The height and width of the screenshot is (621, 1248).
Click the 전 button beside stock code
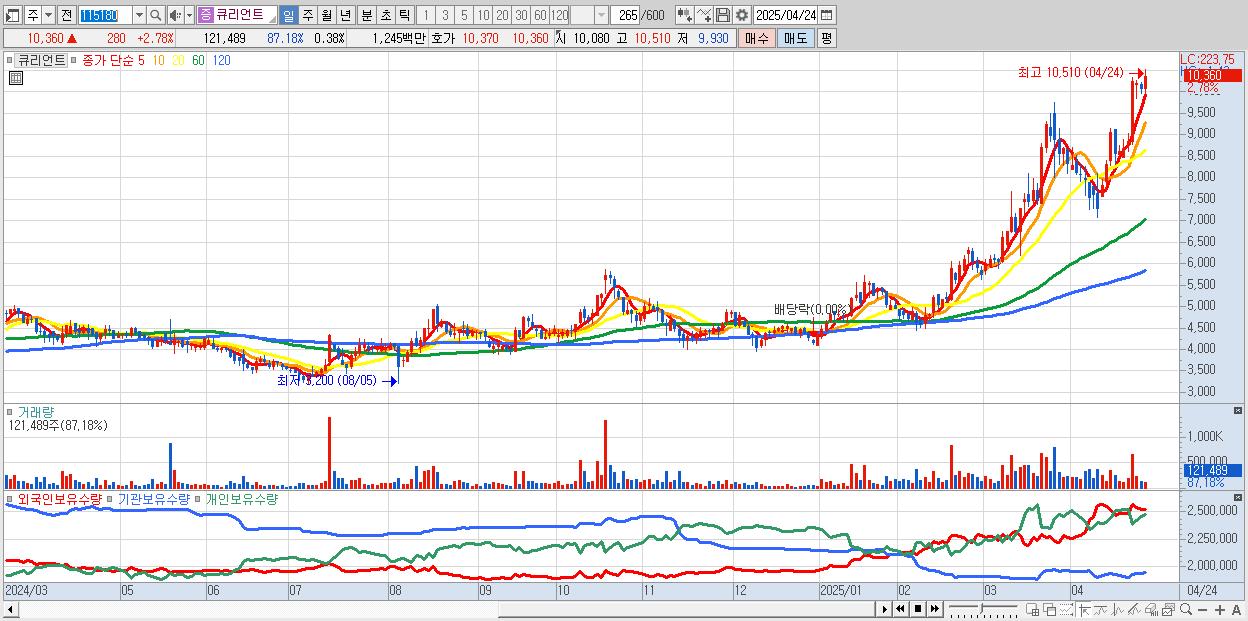(66, 15)
